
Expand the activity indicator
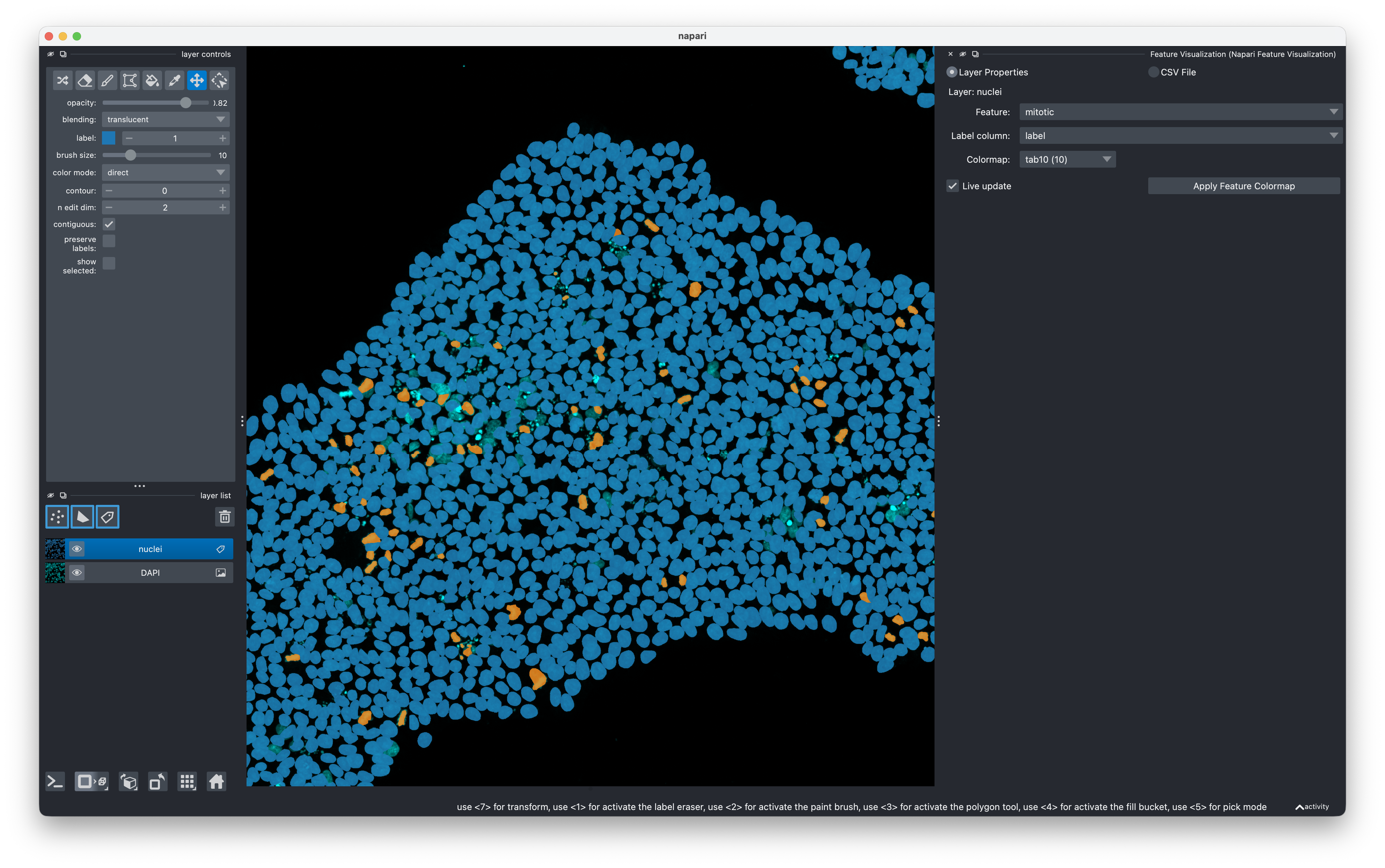pyautogui.click(x=1312, y=807)
